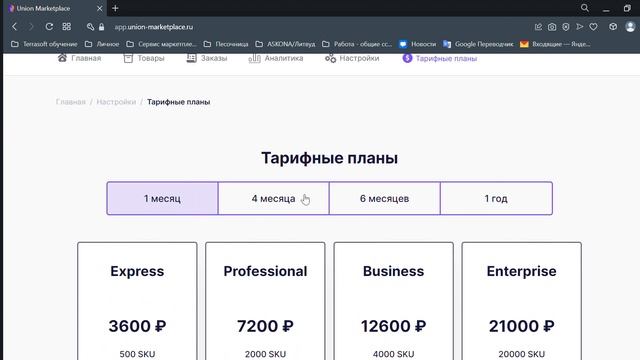
Task: Click the share page icon in the toolbar
Action: click(x=538, y=27)
